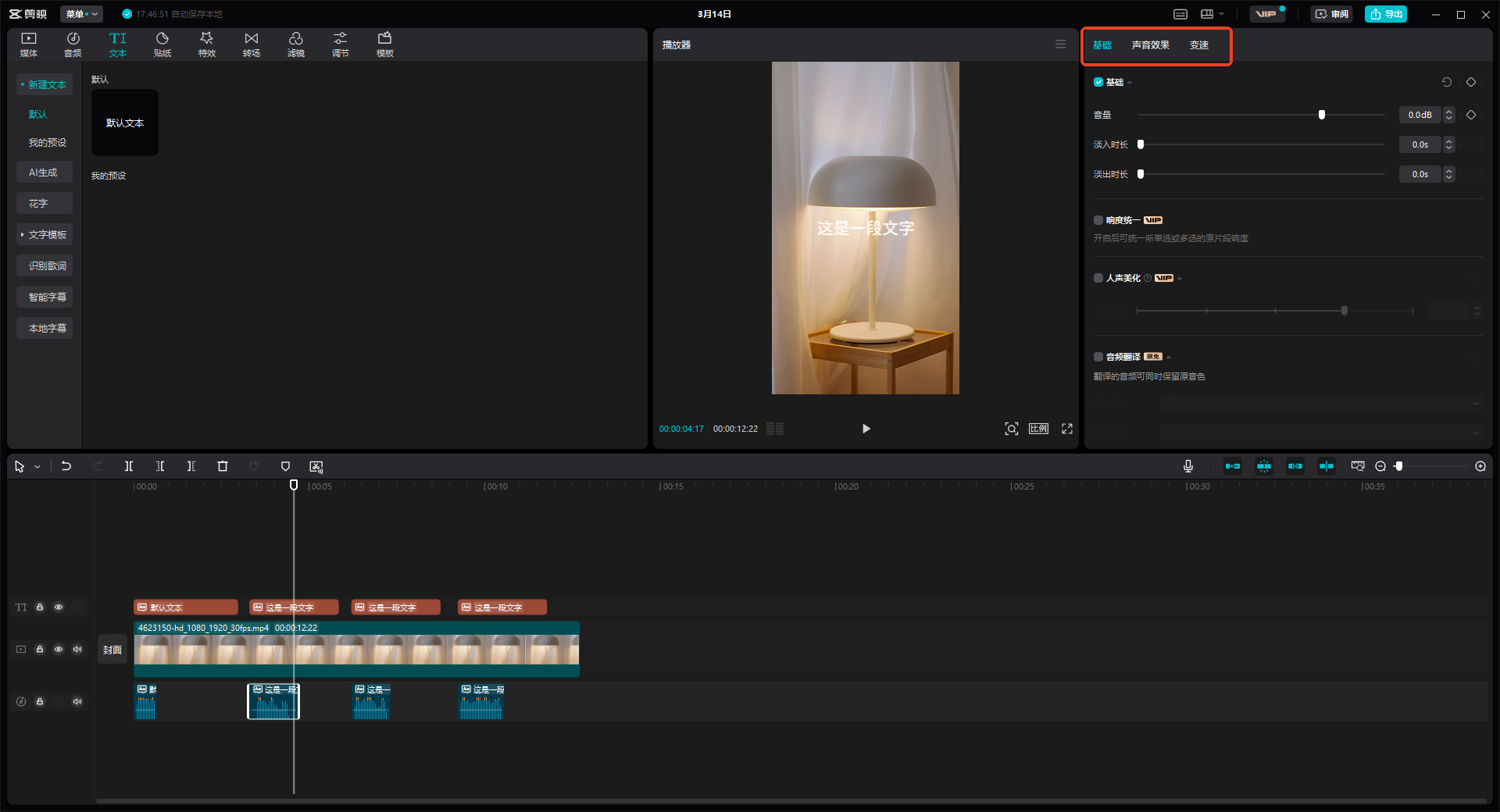
Task: Open the 贴纸 (Stickers) panel
Action: tap(162, 45)
